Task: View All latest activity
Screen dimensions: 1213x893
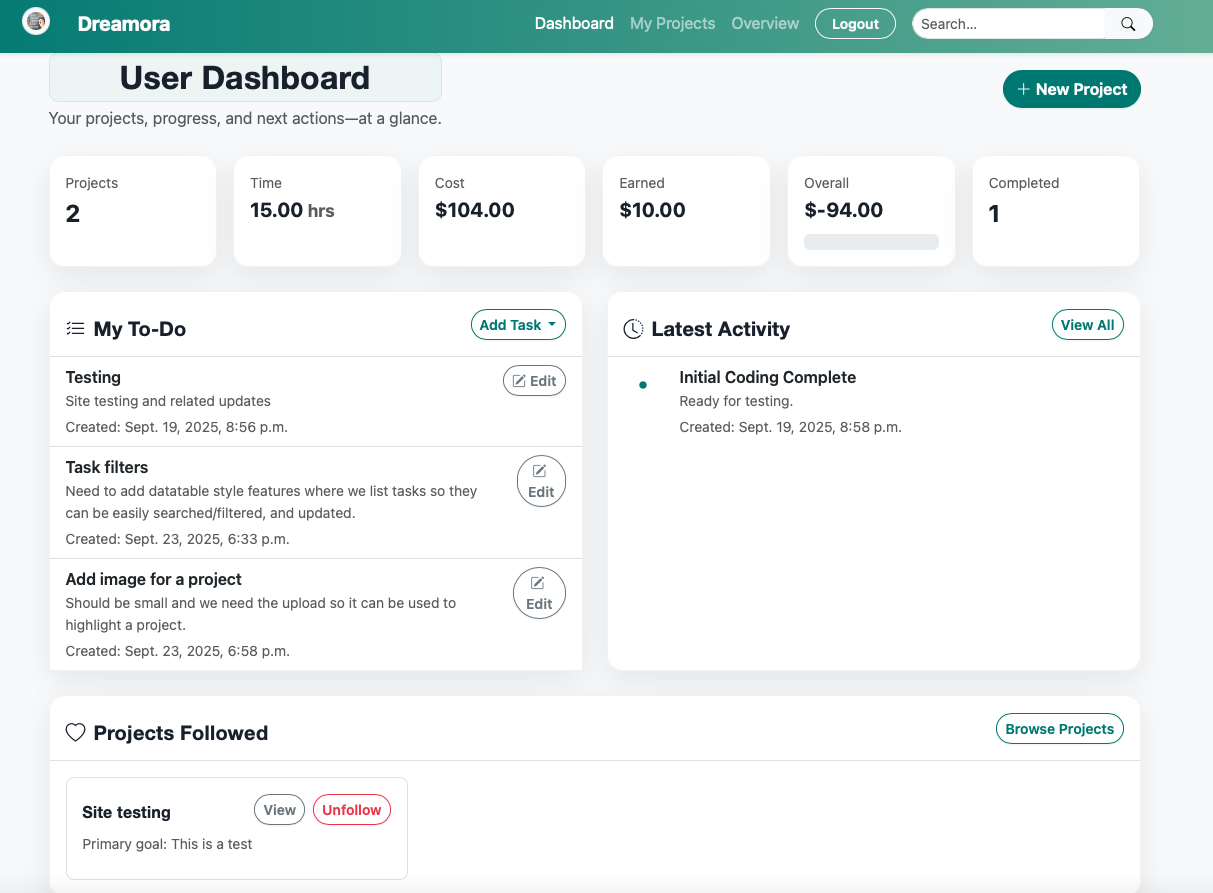Action: click(1087, 324)
